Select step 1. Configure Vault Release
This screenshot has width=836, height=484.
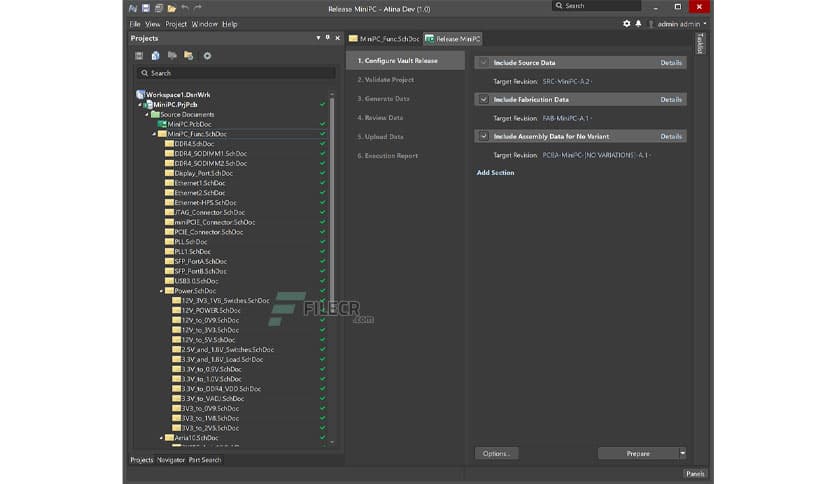405,60
